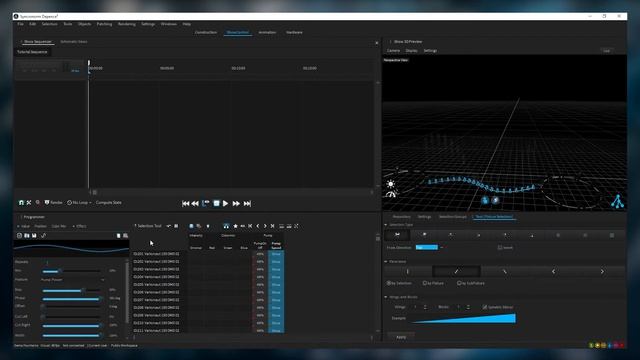Toggle the Symmetric Mirror checkbox
This screenshot has height=360, width=640.
pos(485,307)
